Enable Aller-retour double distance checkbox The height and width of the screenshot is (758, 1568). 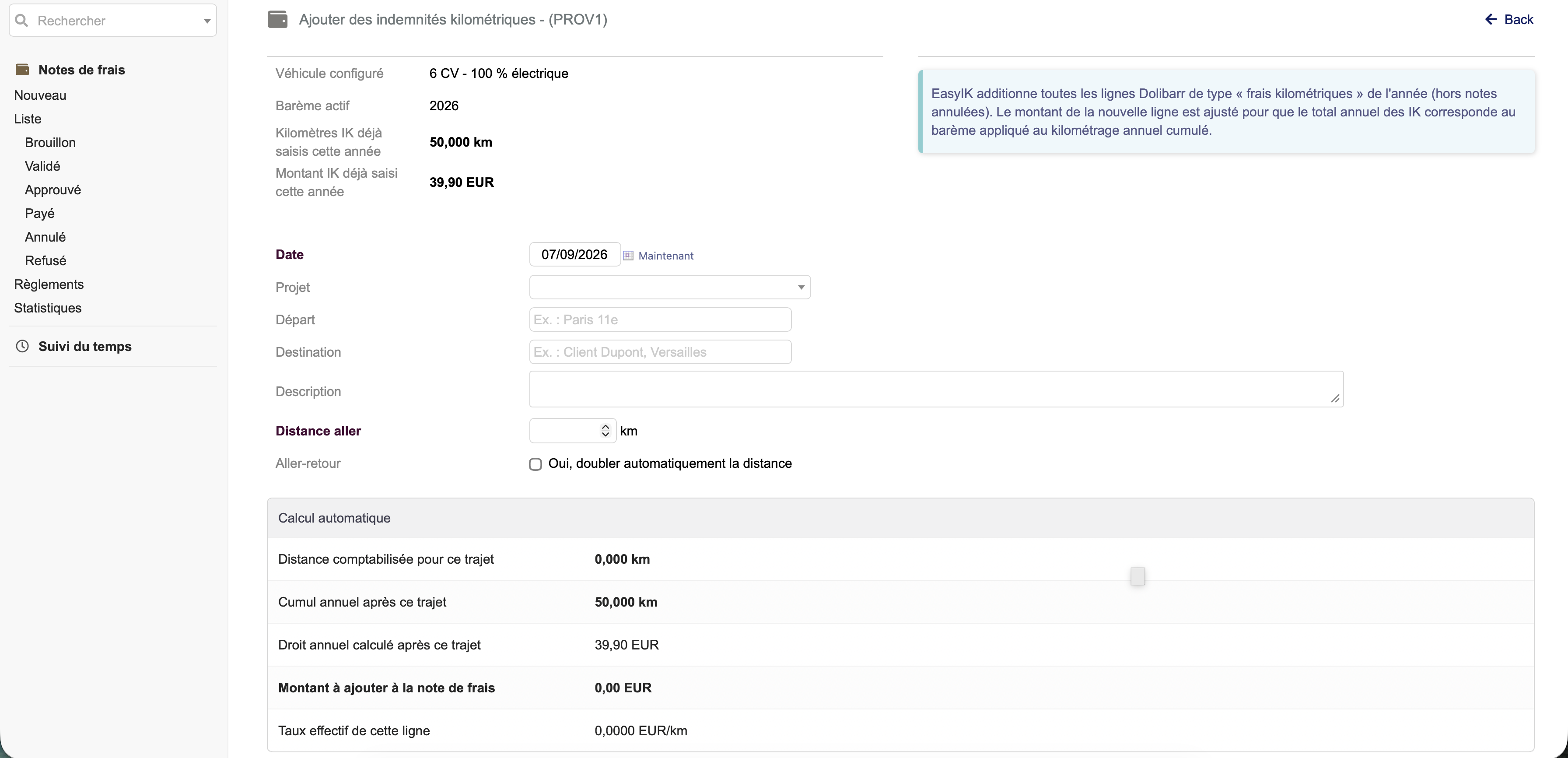pos(535,464)
